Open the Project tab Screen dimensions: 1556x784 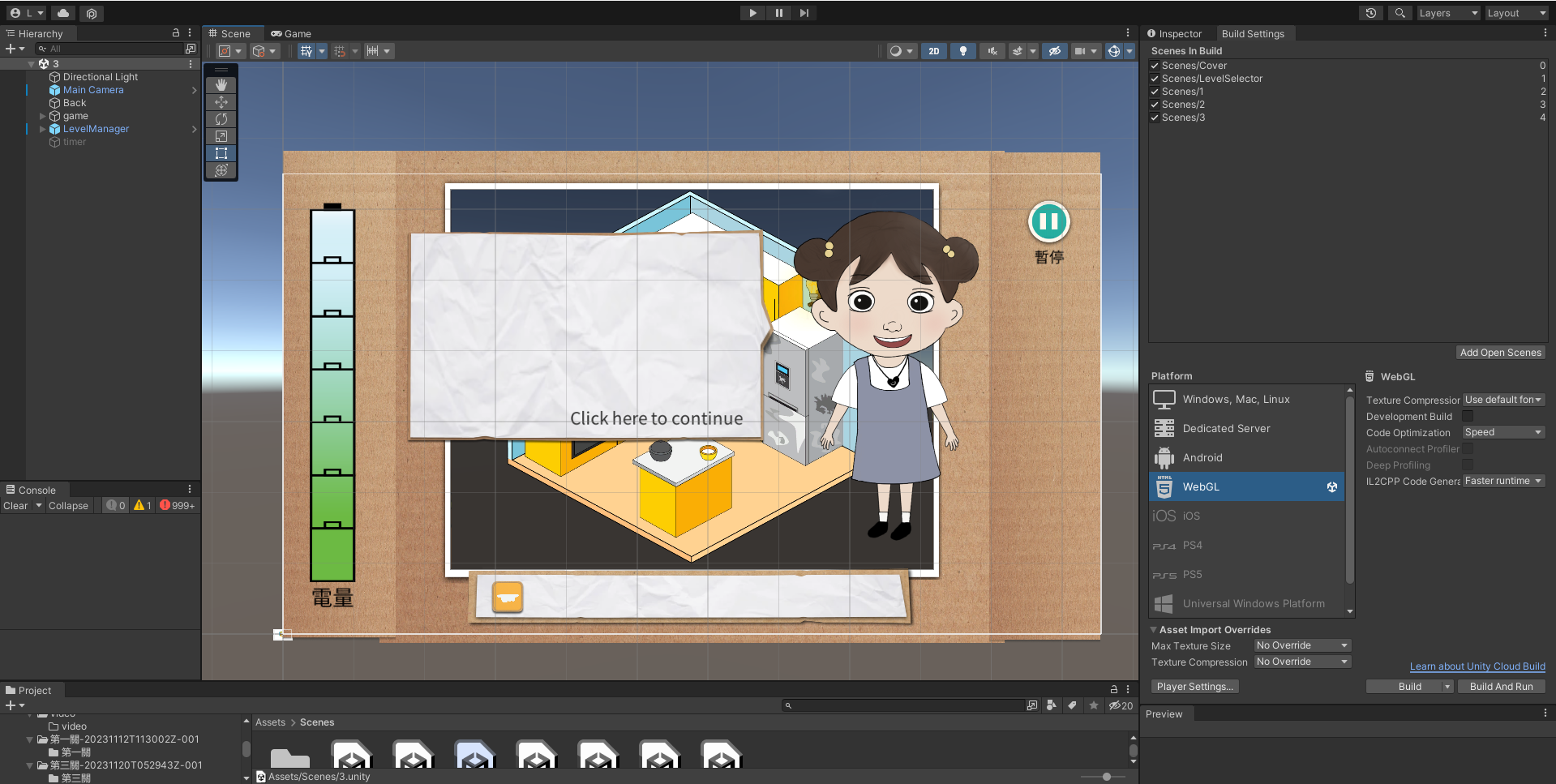(x=29, y=690)
